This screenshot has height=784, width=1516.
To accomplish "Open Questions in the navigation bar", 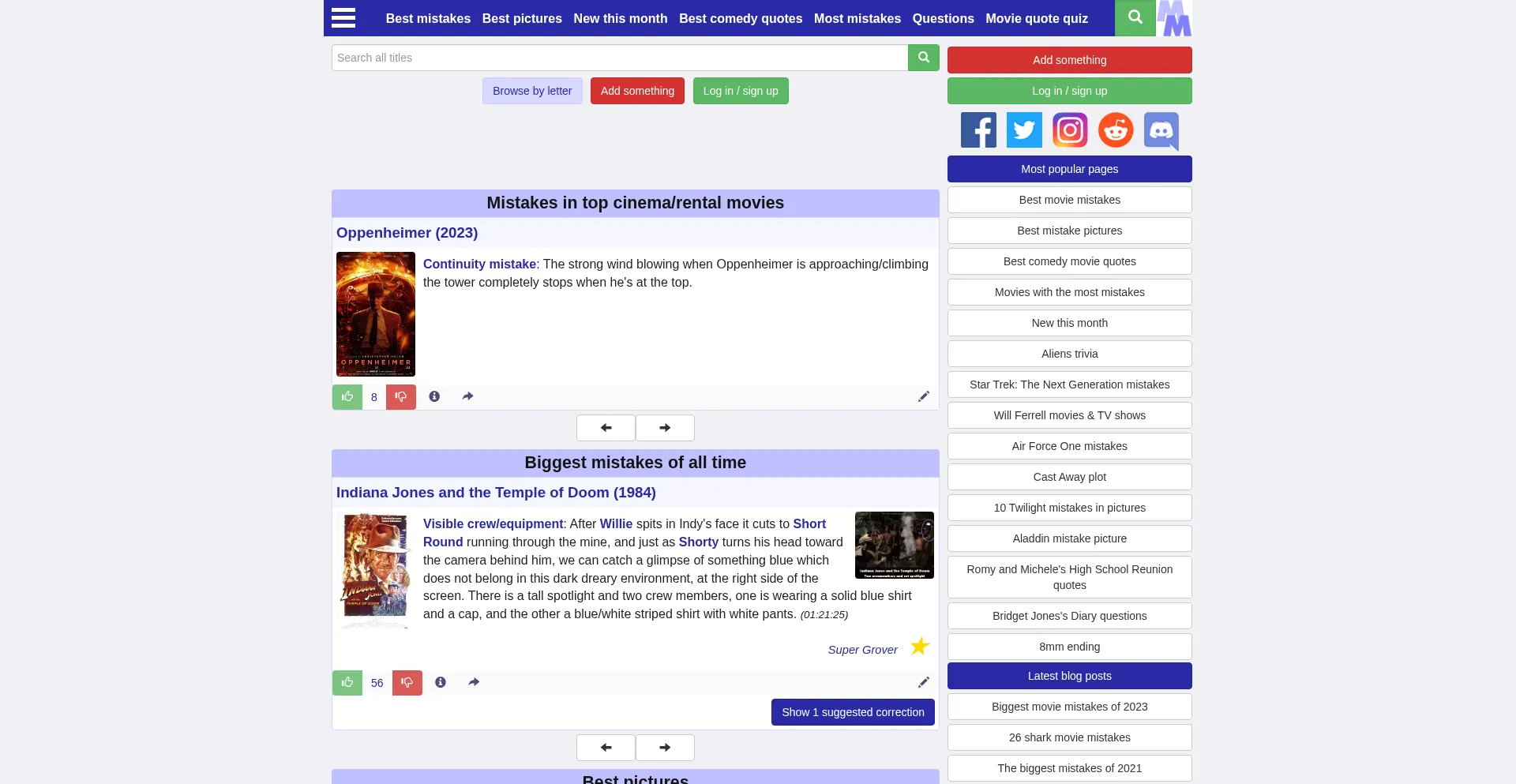I will pyautogui.click(x=944, y=18).
